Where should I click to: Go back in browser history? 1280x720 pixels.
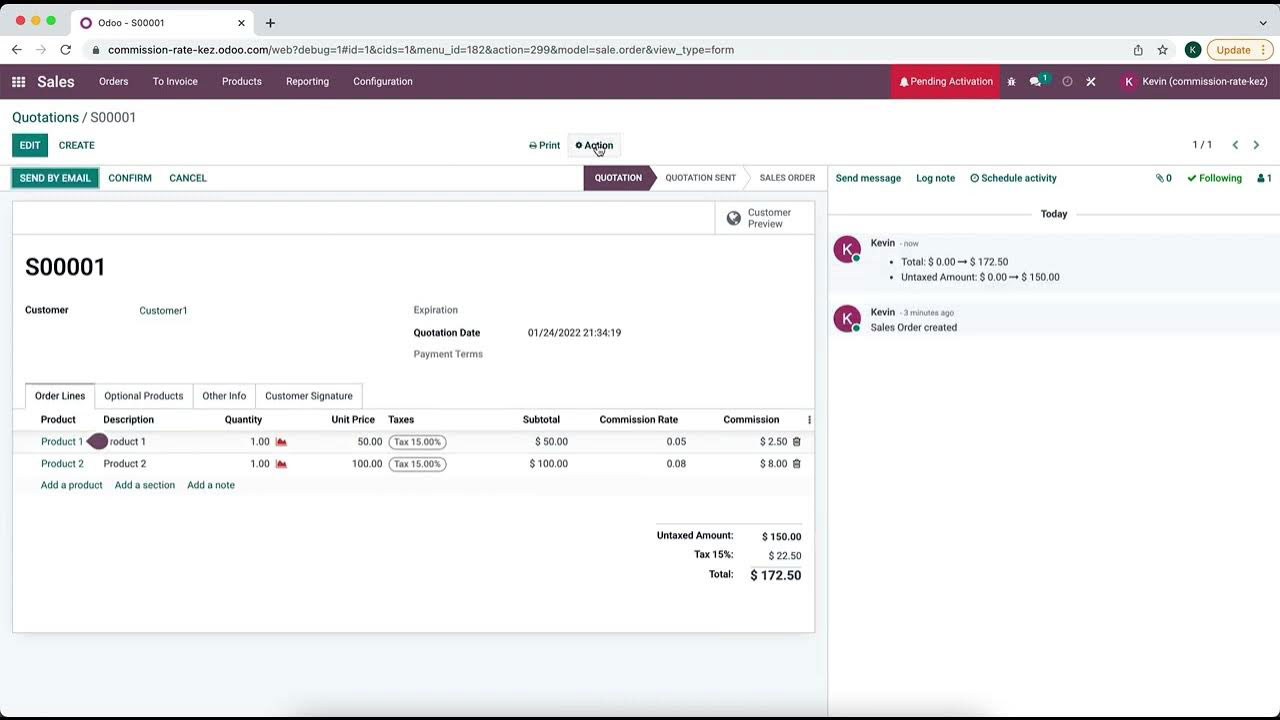click(17, 50)
